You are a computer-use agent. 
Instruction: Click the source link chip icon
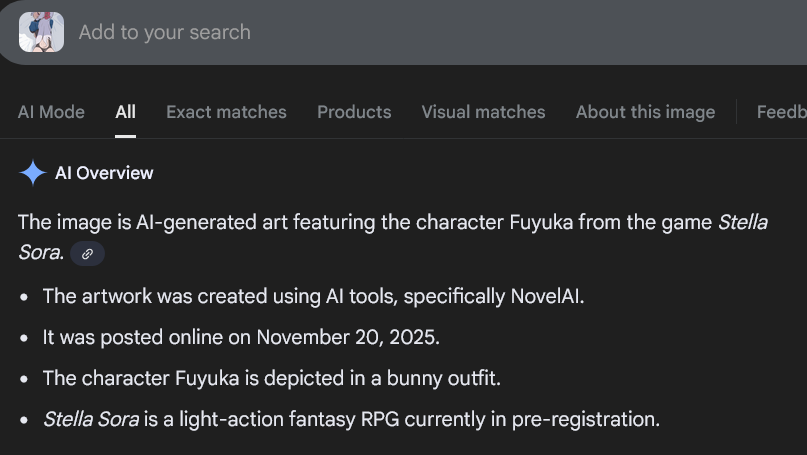(87, 254)
